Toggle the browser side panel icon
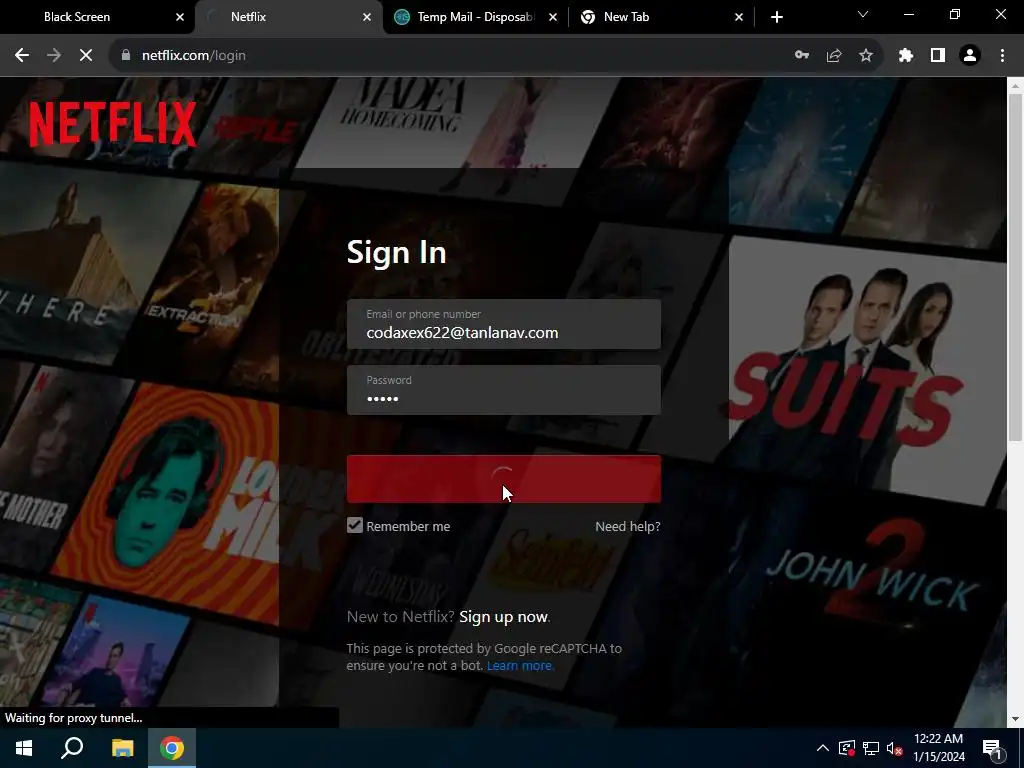This screenshot has height=768, width=1024. [938, 56]
